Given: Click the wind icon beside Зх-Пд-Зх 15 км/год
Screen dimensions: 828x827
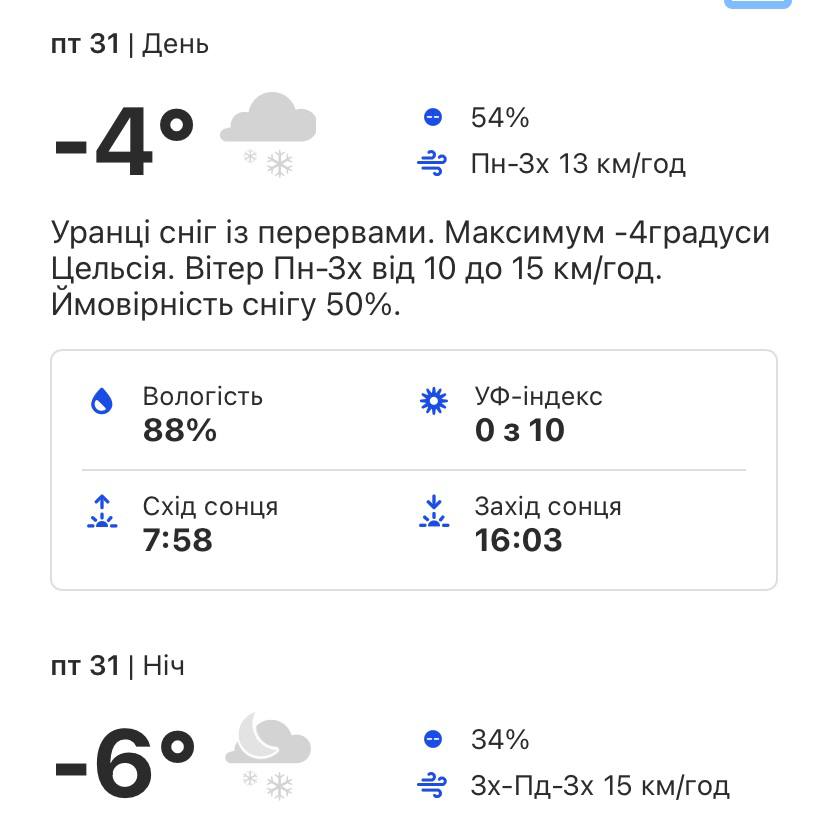Looking at the screenshot, I should pos(432,784).
